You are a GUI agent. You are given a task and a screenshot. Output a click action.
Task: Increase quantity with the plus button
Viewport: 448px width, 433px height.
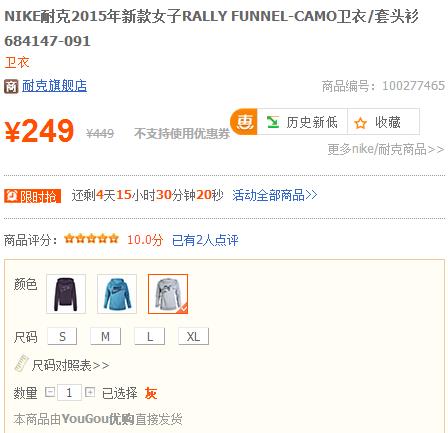(90, 392)
